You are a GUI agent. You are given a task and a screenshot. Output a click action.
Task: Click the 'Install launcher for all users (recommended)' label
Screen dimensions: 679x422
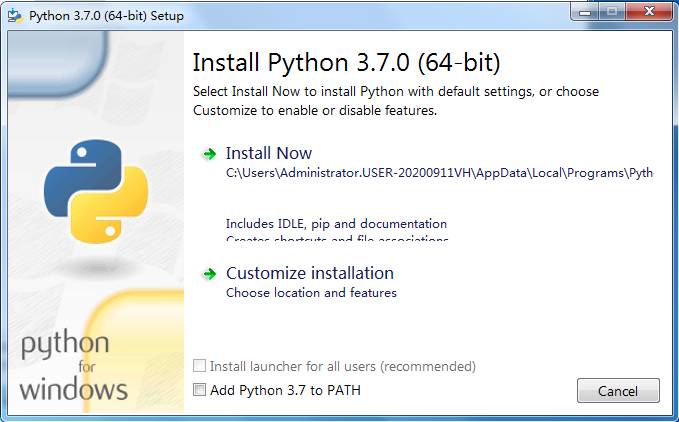tap(342, 367)
